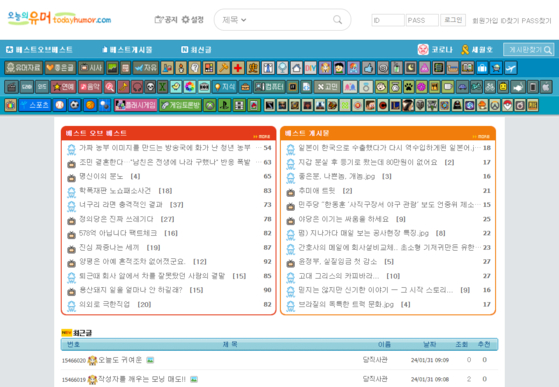The image size is (559, 387).
Task: Select the house board icon
Action: (297, 68)
